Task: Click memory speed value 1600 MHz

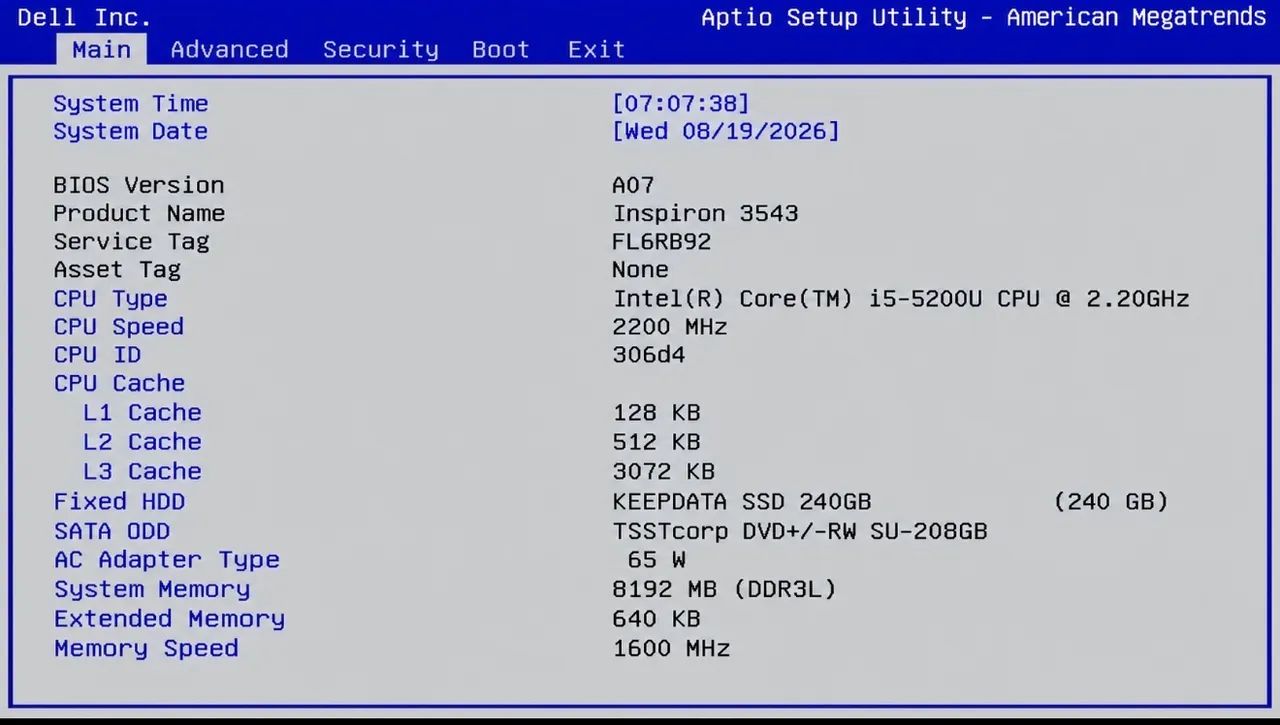Action: tap(671, 648)
